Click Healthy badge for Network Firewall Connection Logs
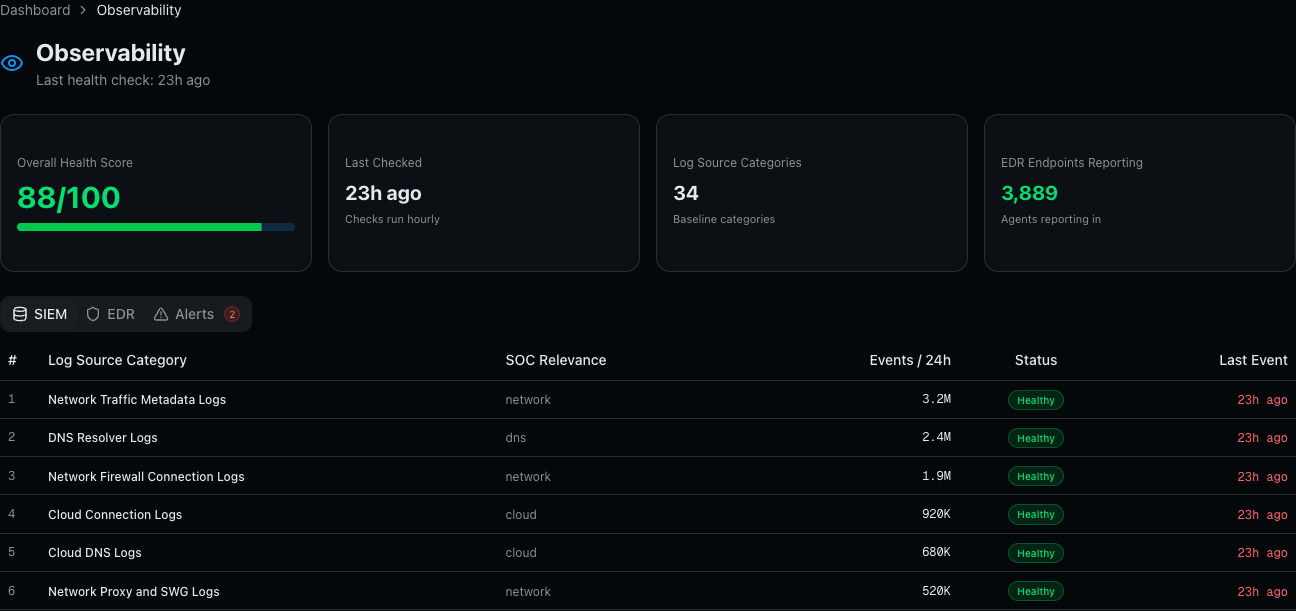The width and height of the screenshot is (1296, 611). [x=1036, y=476]
